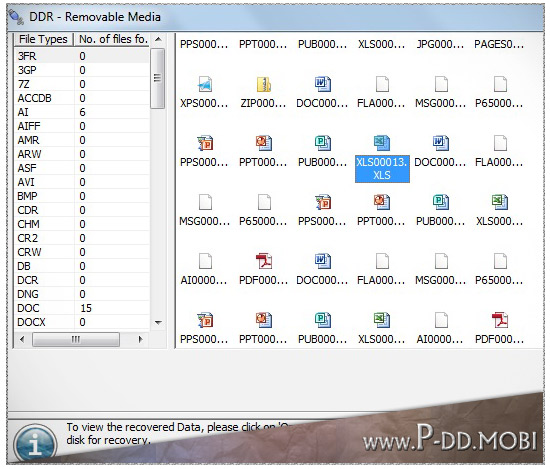This screenshot has height=469, width=550.
Task: Select the teal PUB000 Publisher file icon
Action: [x=323, y=143]
